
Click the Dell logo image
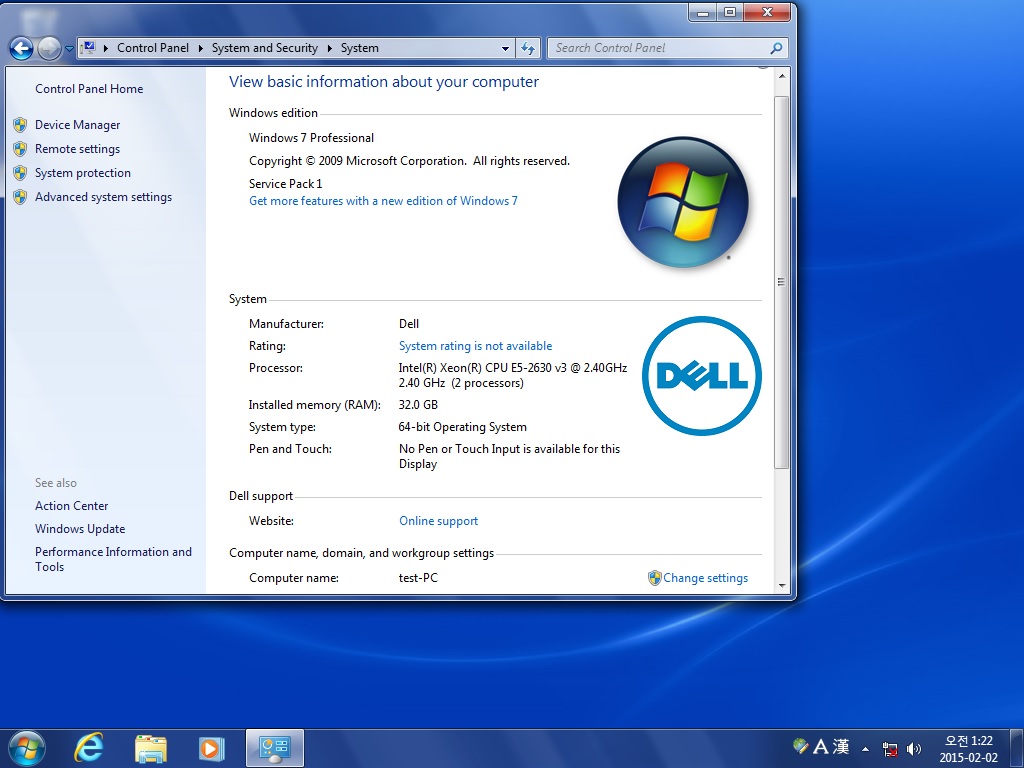(701, 376)
